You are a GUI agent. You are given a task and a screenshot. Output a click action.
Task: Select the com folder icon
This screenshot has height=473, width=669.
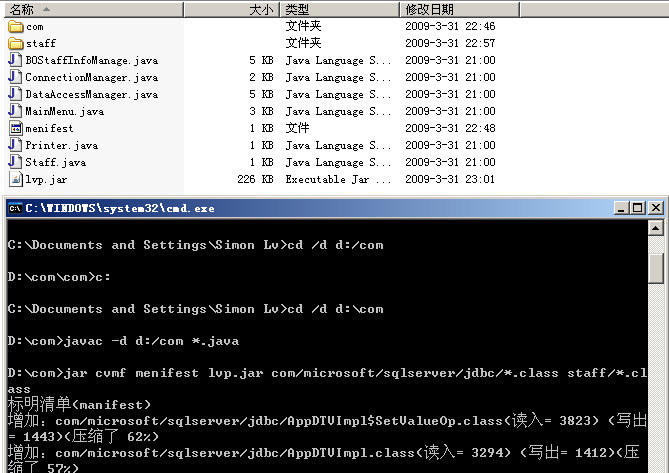pyautogui.click(x=16, y=26)
